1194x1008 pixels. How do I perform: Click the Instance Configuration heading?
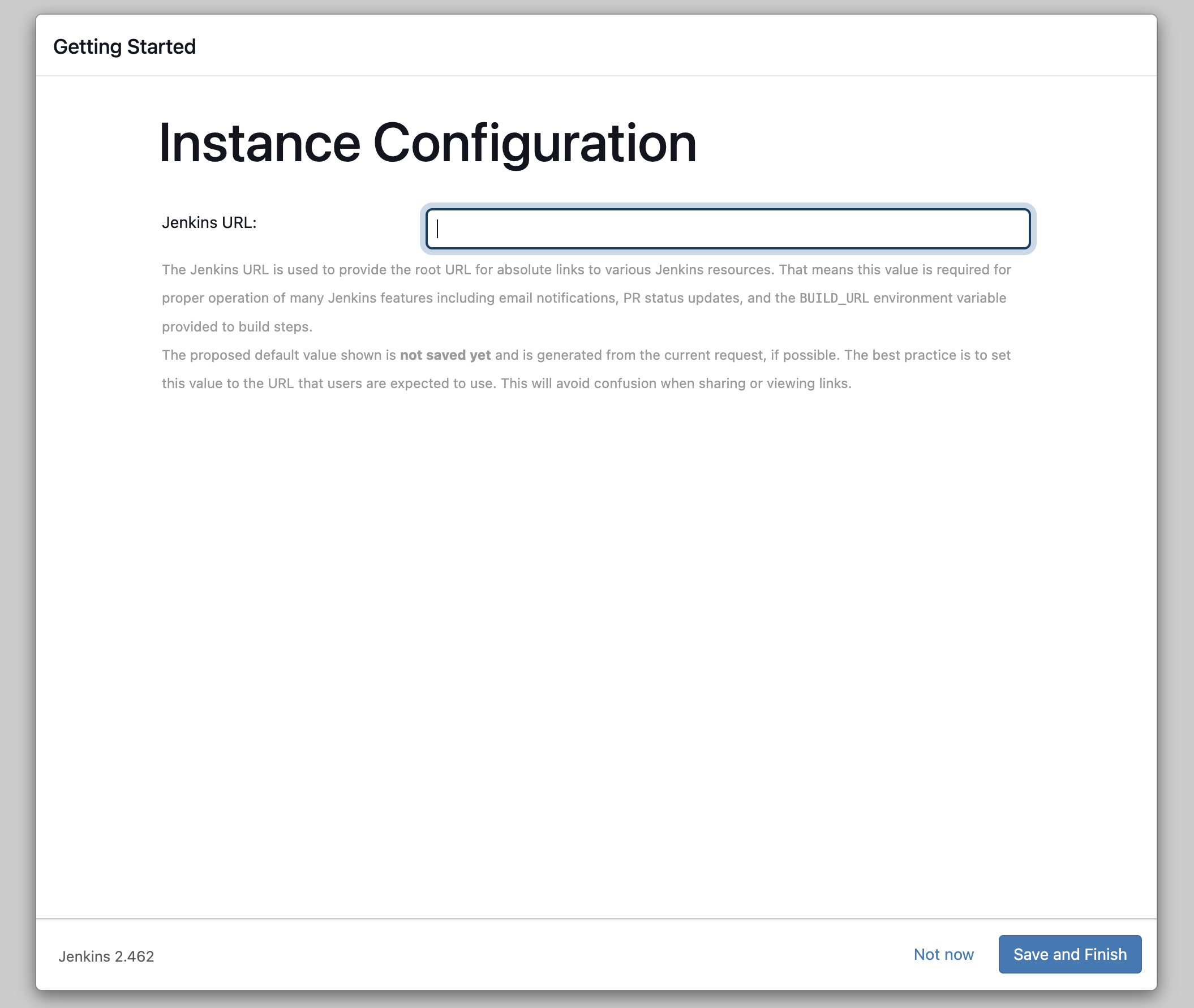[427, 144]
